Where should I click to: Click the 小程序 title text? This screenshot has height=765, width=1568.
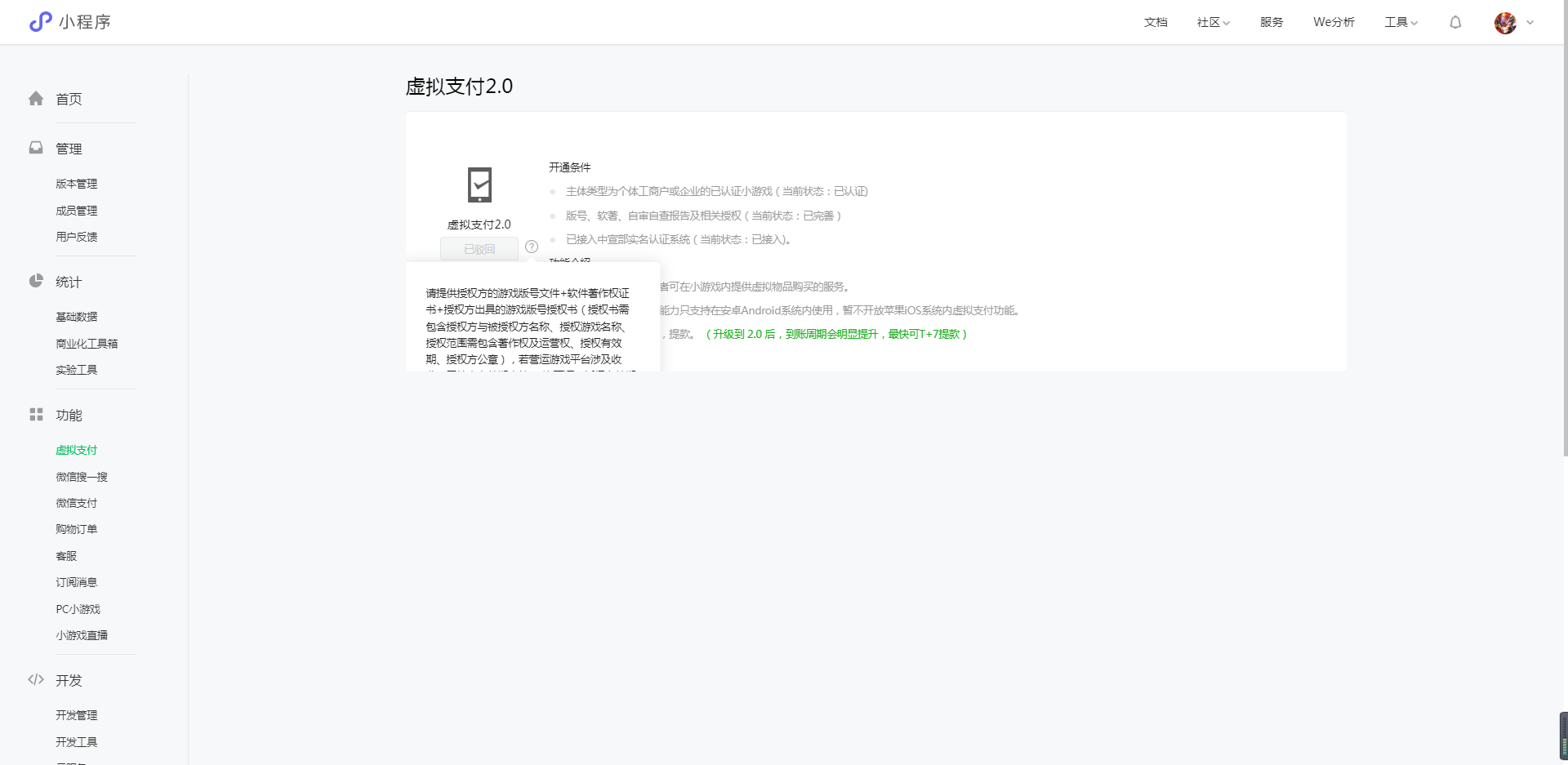point(85,22)
